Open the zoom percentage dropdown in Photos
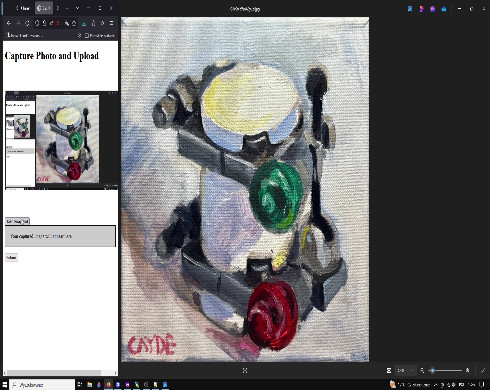This screenshot has width=490, height=390. [x=405, y=370]
